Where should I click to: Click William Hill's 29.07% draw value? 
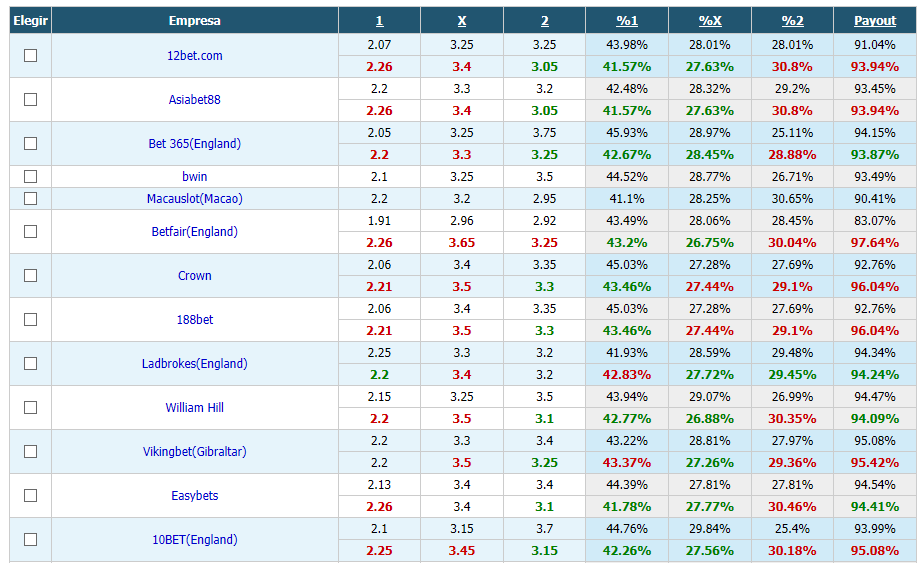click(710, 397)
